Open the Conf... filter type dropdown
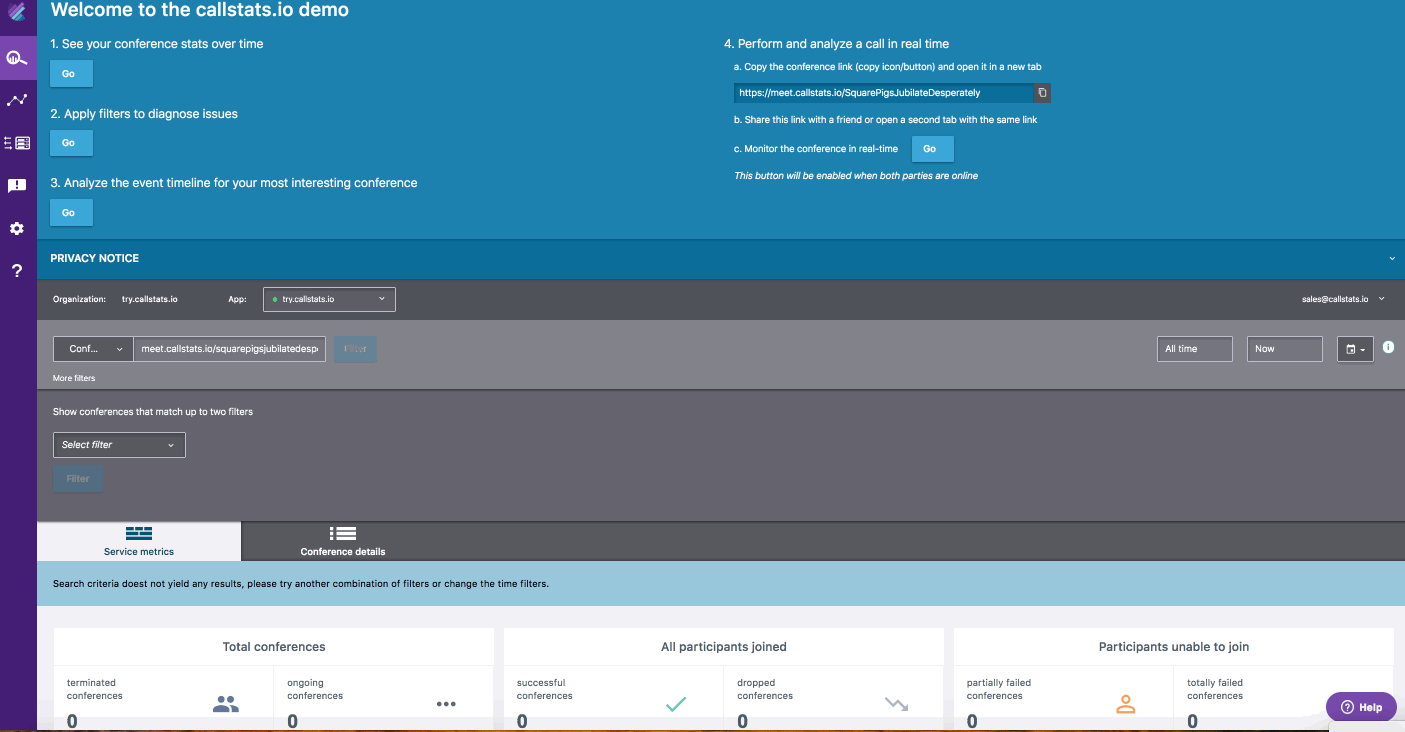The image size is (1405, 732). point(93,349)
